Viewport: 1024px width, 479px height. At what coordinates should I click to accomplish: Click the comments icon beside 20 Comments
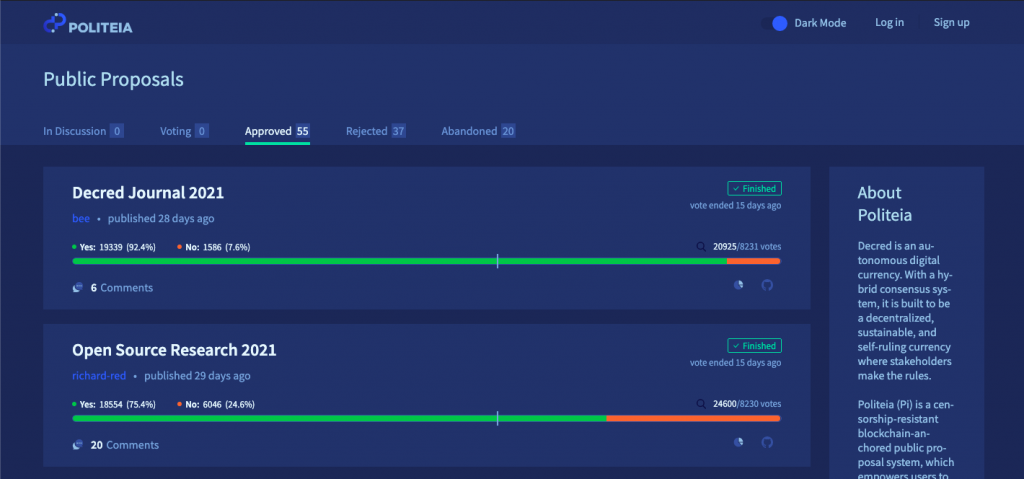point(78,445)
